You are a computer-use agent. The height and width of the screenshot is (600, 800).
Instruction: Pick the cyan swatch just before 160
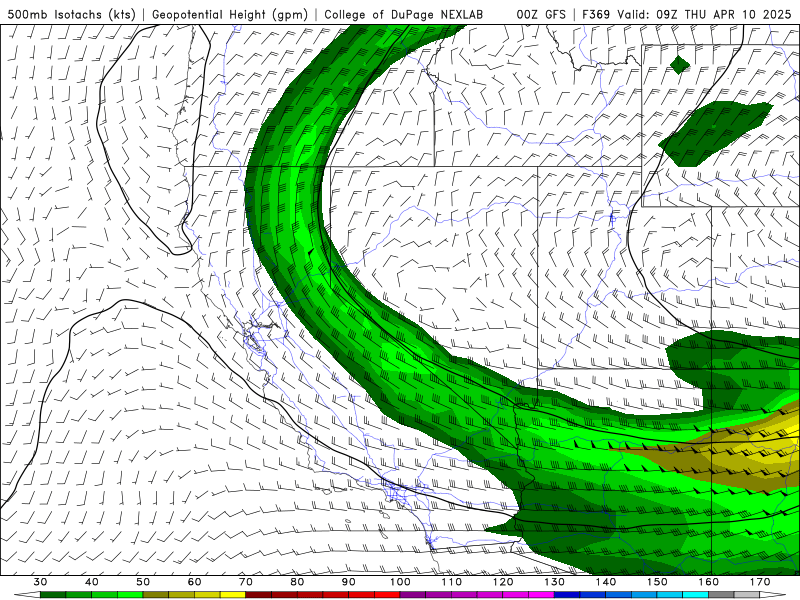696,595
